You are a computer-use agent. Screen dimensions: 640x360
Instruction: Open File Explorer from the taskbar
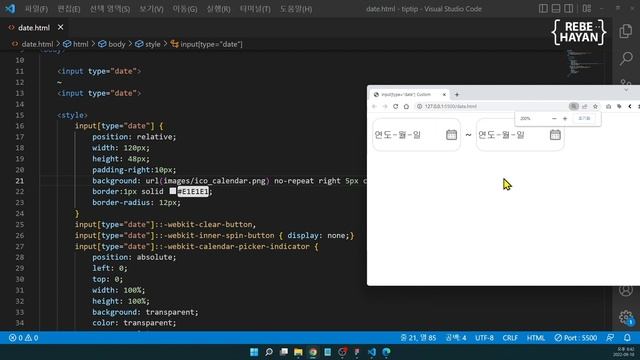click(298, 352)
